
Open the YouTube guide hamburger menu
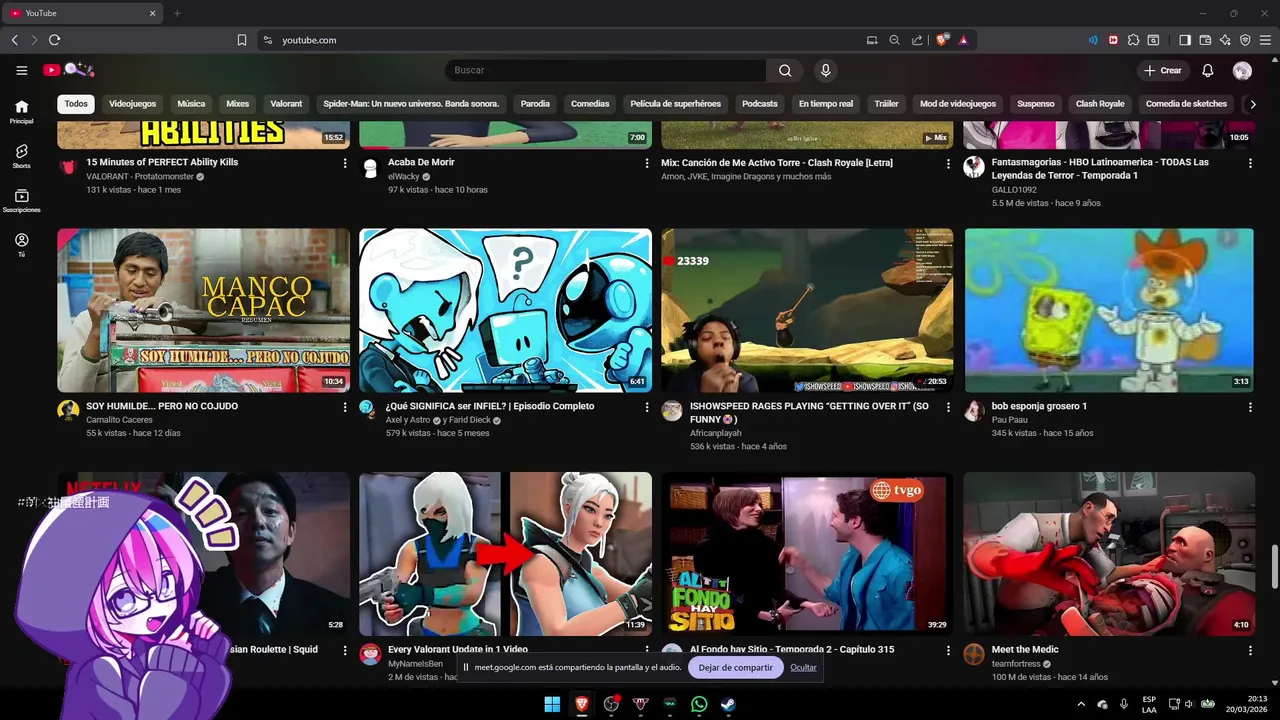point(21,70)
